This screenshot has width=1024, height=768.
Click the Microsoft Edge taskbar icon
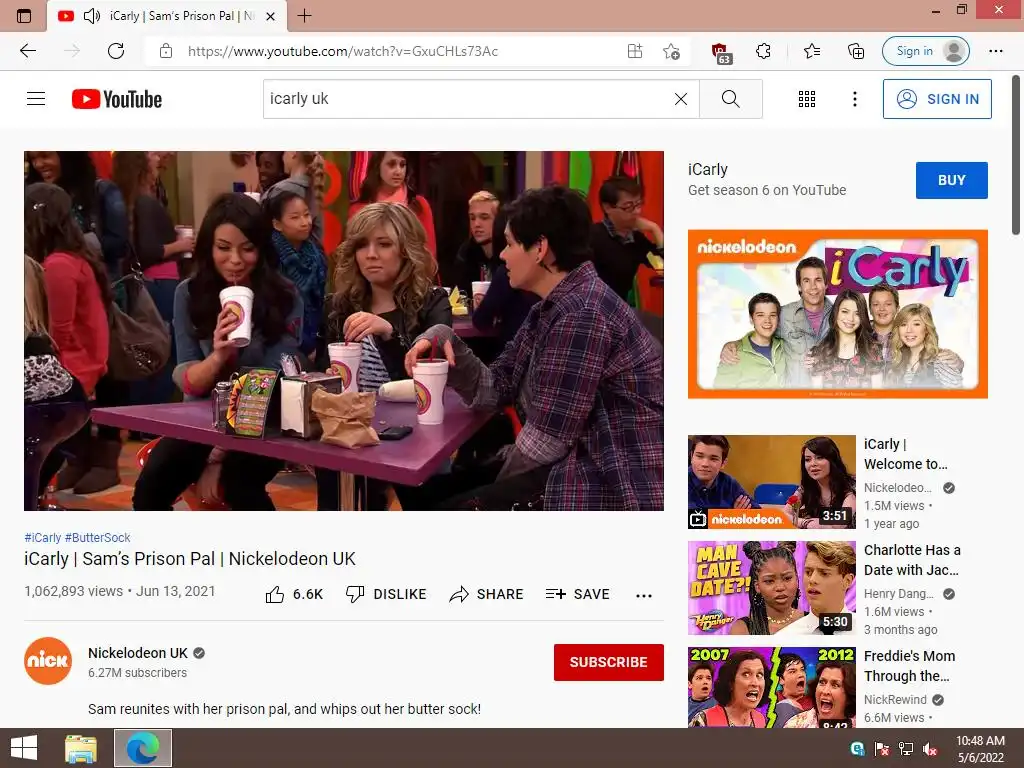pos(143,748)
